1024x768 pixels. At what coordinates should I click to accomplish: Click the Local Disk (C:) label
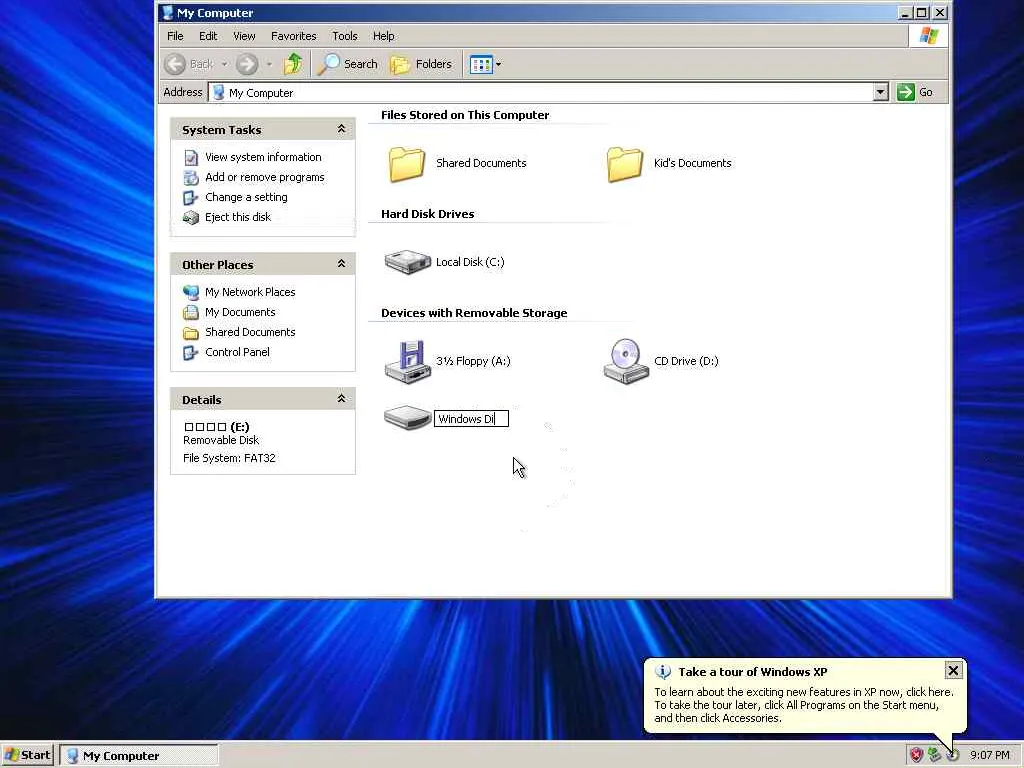pyautogui.click(x=470, y=262)
